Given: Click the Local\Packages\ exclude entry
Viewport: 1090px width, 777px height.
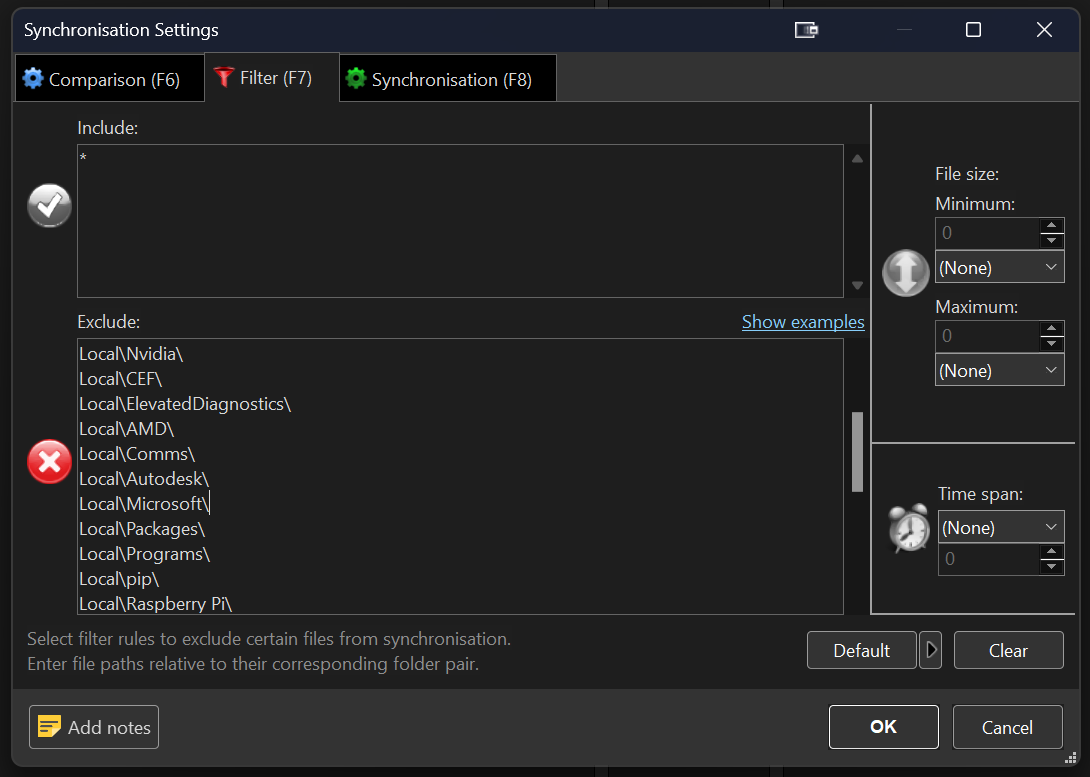Looking at the screenshot, I should coord(142,529).
